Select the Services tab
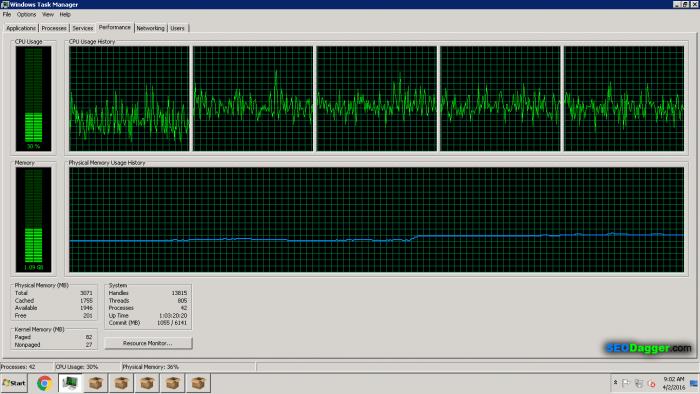Screen dimensions: 700x394 pos(83,28)
